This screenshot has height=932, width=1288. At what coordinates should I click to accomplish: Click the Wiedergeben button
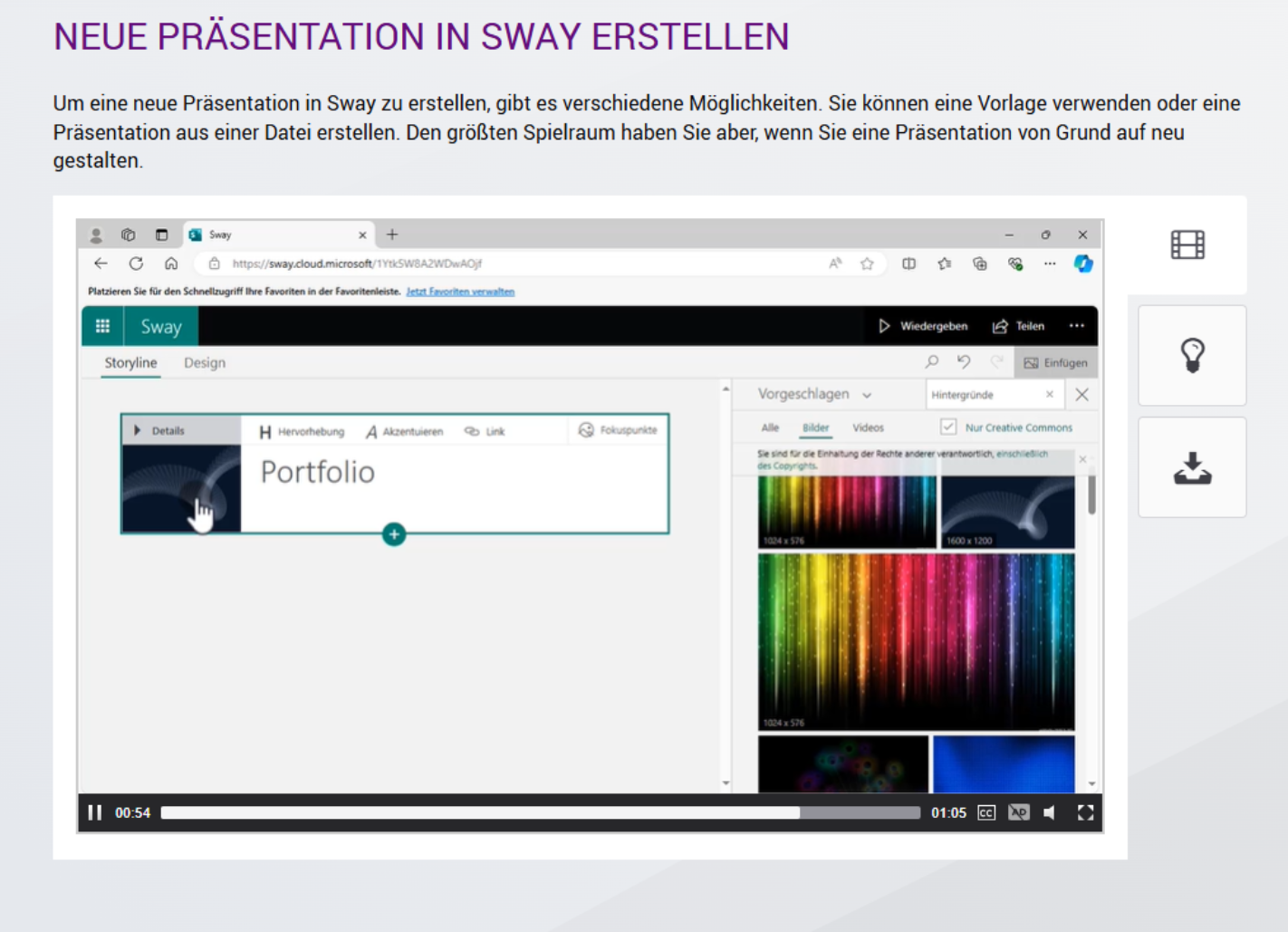pyautogui.click(x=923, y=326)
